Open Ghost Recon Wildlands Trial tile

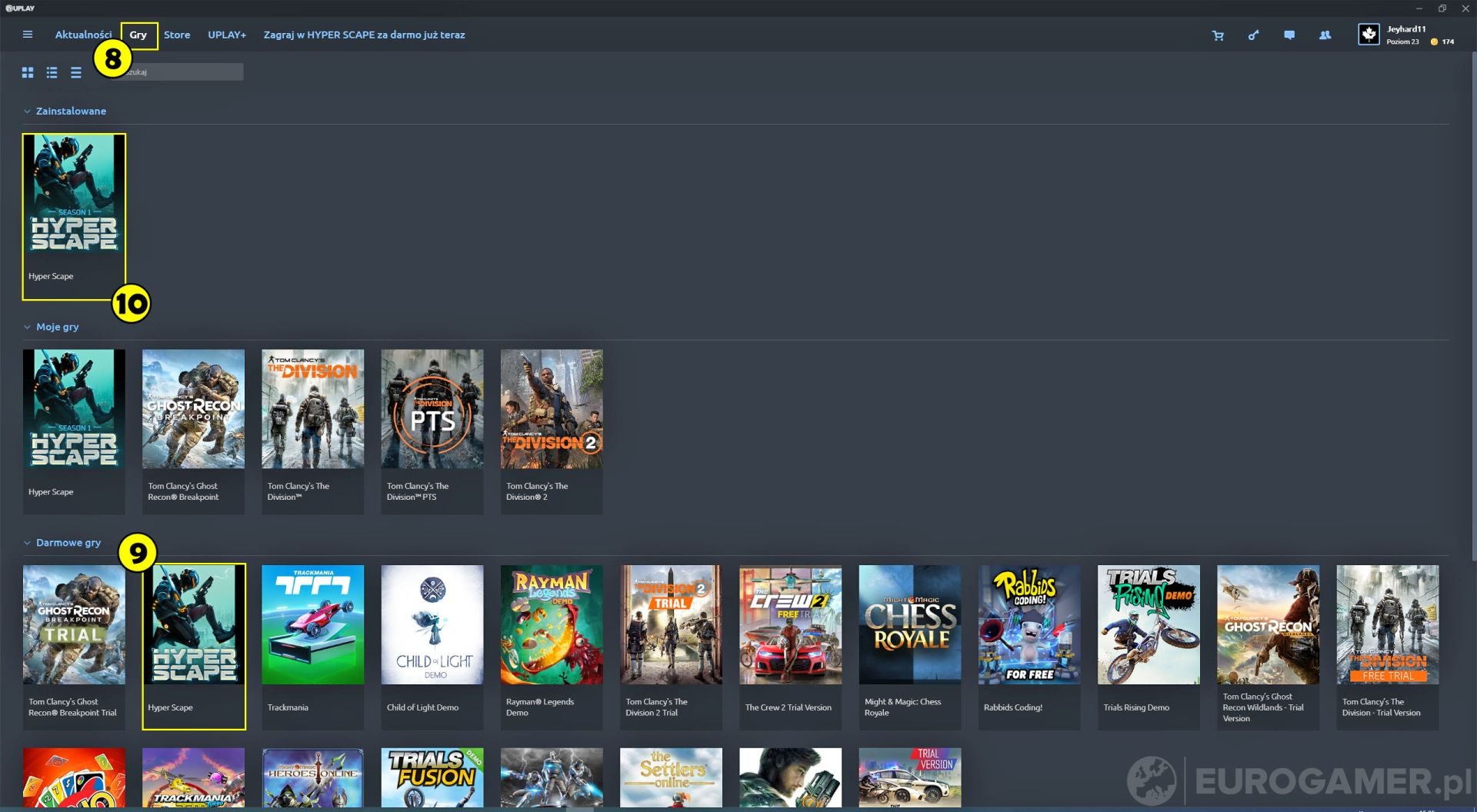coord(1268,647)
